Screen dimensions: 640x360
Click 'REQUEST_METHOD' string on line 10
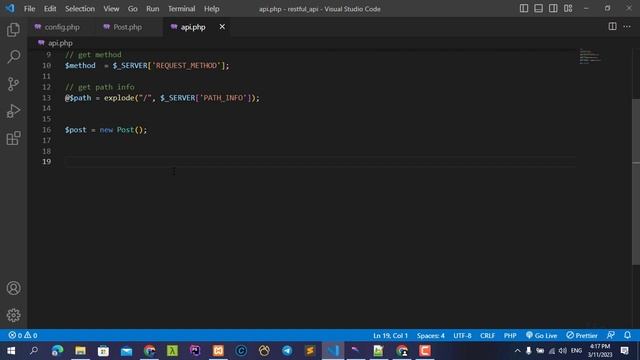point(187,65)
